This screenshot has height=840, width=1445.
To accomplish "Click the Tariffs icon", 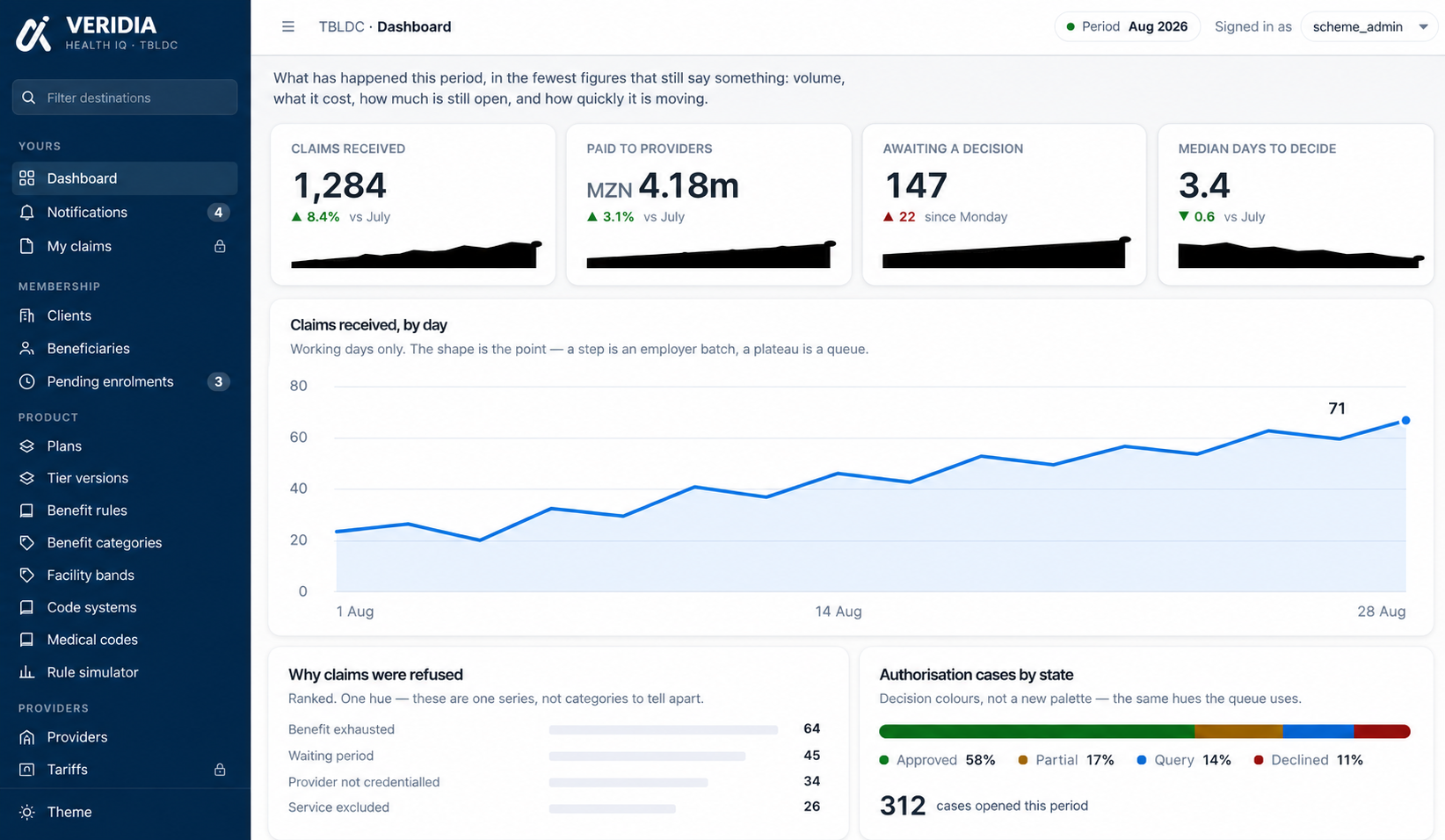I will click(27, 770).
